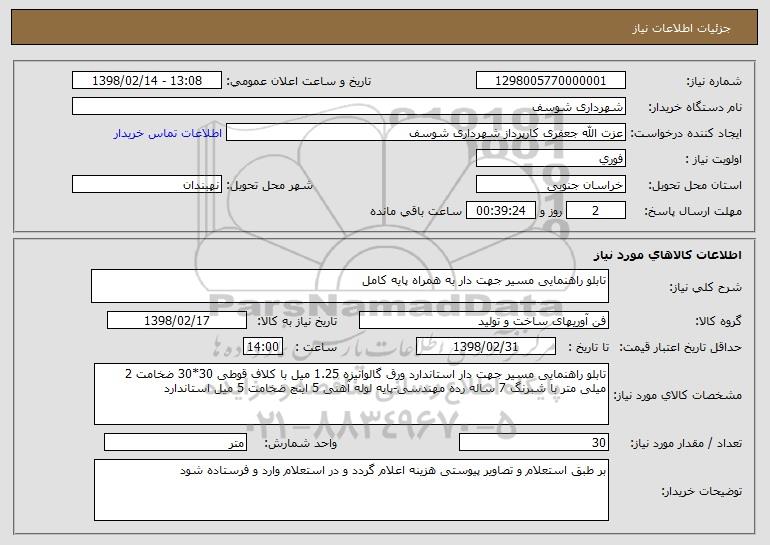770x545 pixels.
Task: Click the goods specifications text area
Action: coord(351,394)
